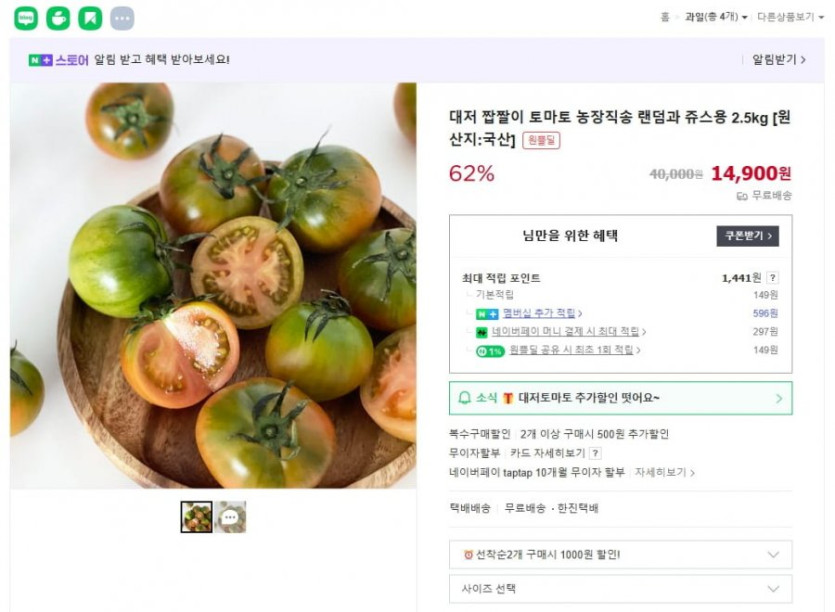The image size is (835, 612).
Task: Open the 다른상품보기 menu
Action: [789, 17]
